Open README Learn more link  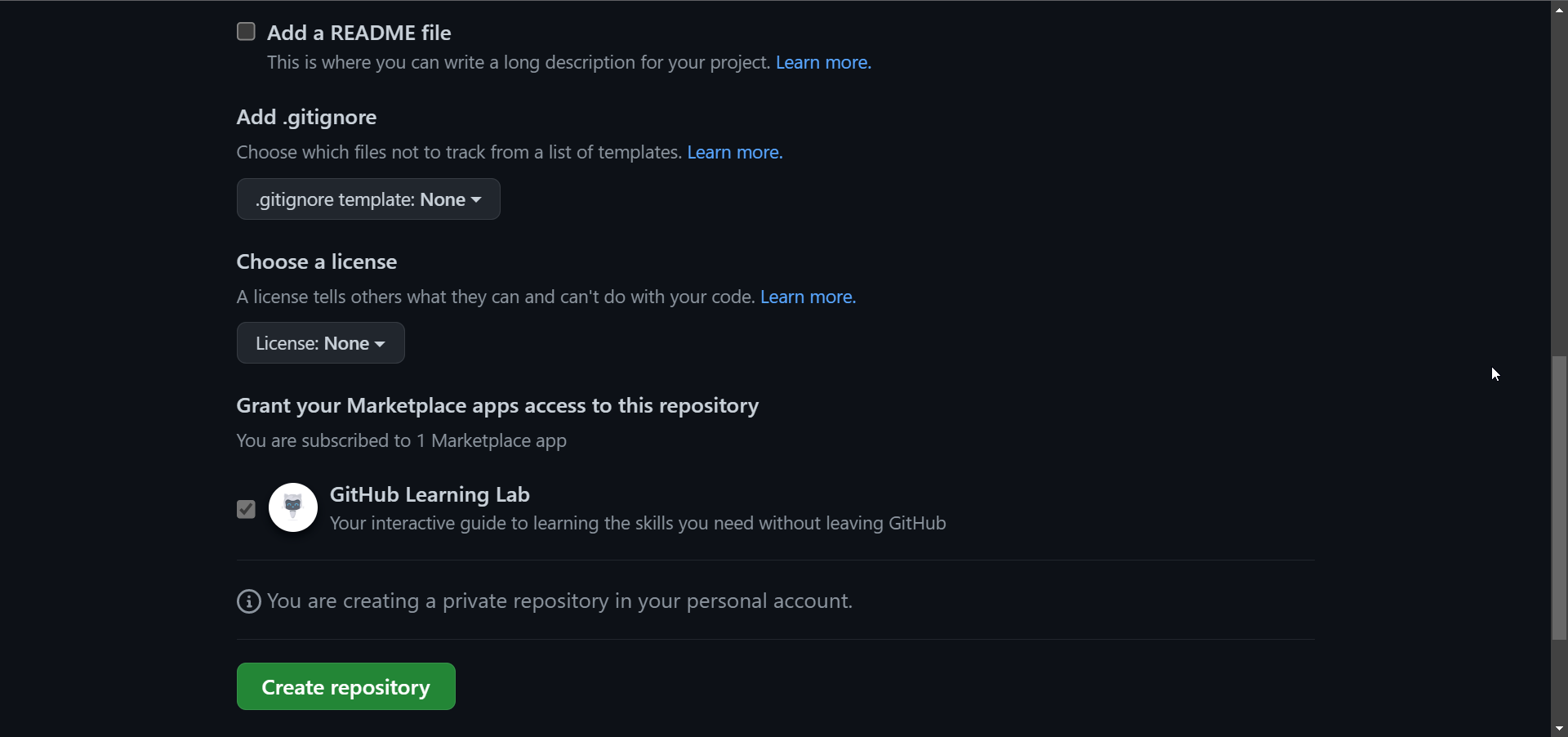(823, 63)
